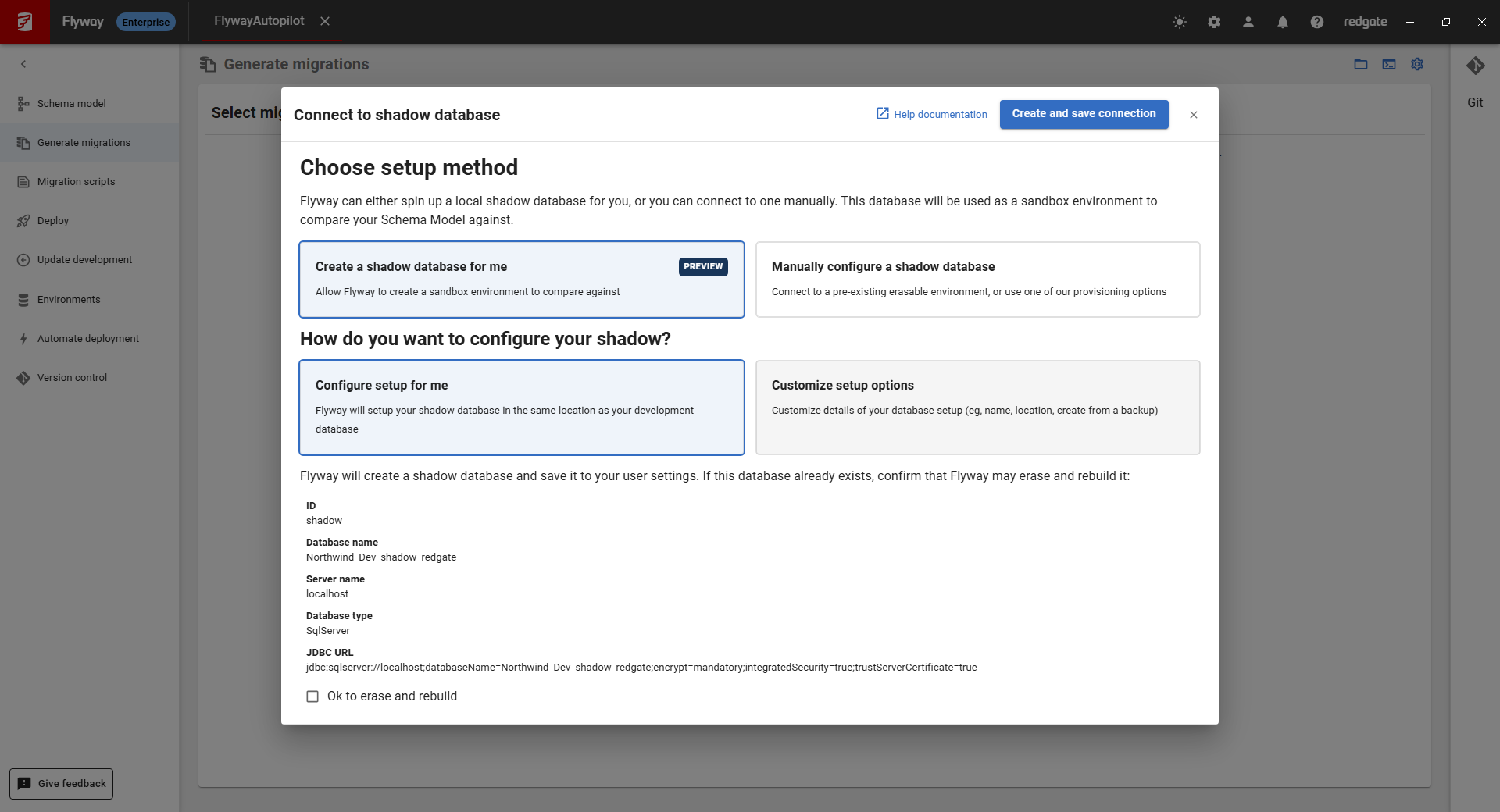Select 'Customize setup options' card

pyautogui.click(x=977, y=407)
